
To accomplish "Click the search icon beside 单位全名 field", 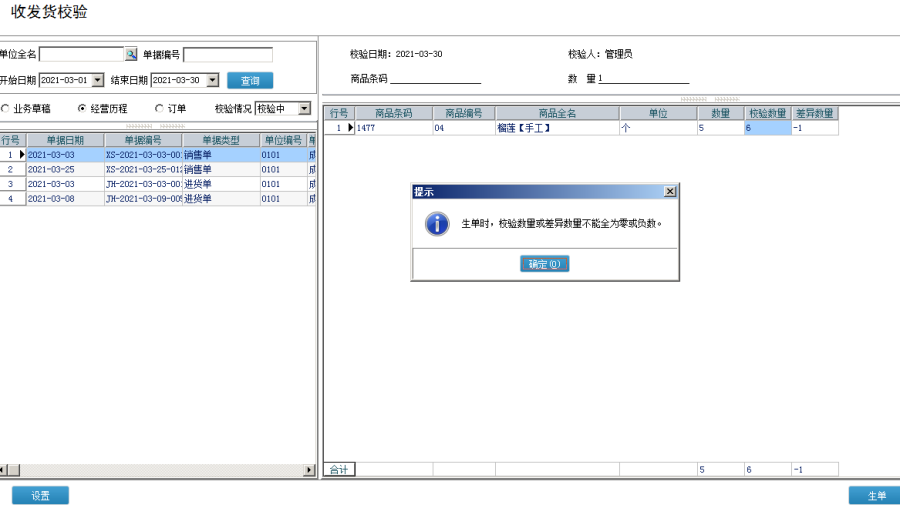I will coord(130,55).
